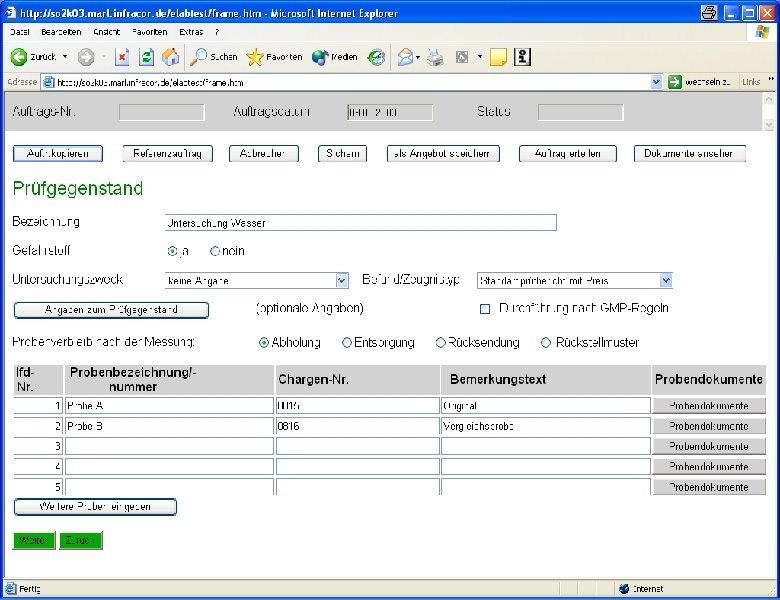The height and width of the screenshot is (600, 780).
Task: Open the dropdown arrow next to edit icon
Action: pos(480,57)
